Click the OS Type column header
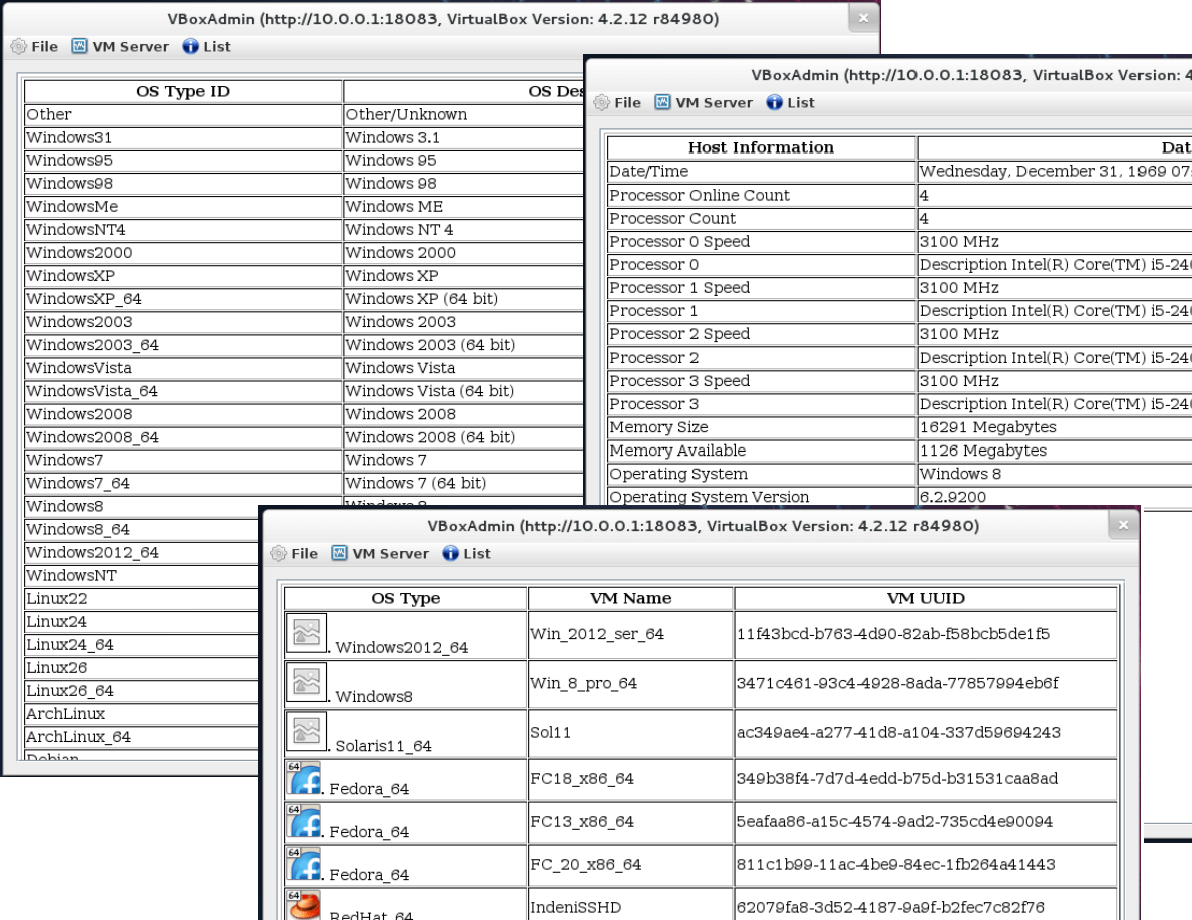Image resolution: width=1192 pixels, height=920 pixels. 405,598
